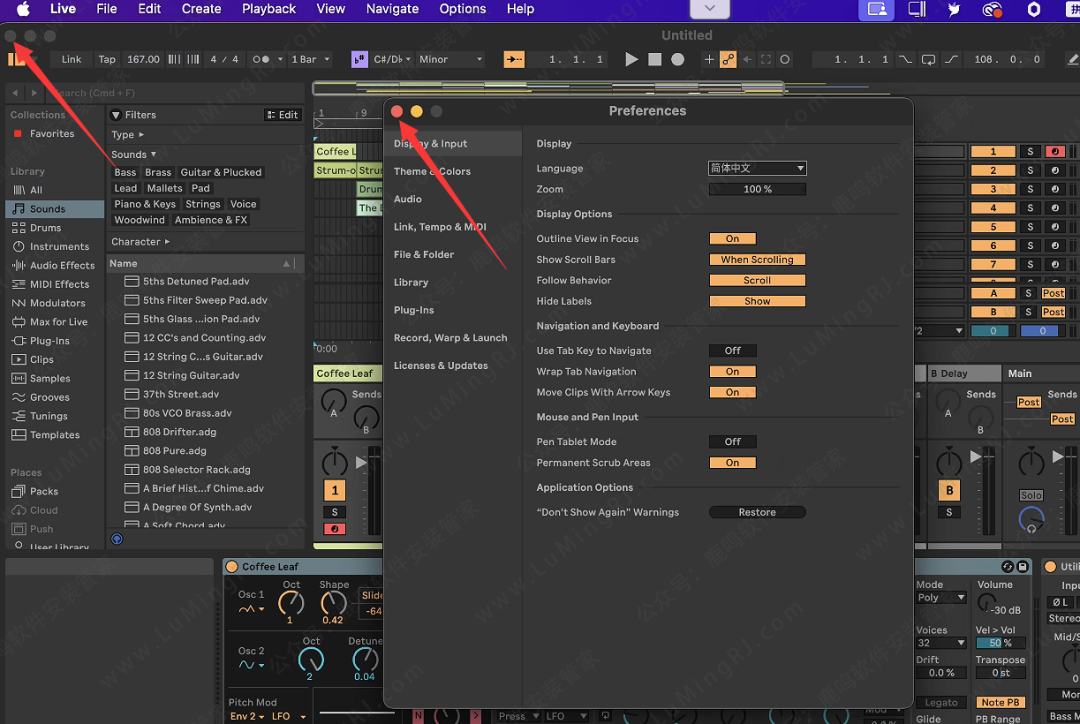Select Instruments in the Library sidebar
Screen dimensions: 1080x724
tap(59, 247)
